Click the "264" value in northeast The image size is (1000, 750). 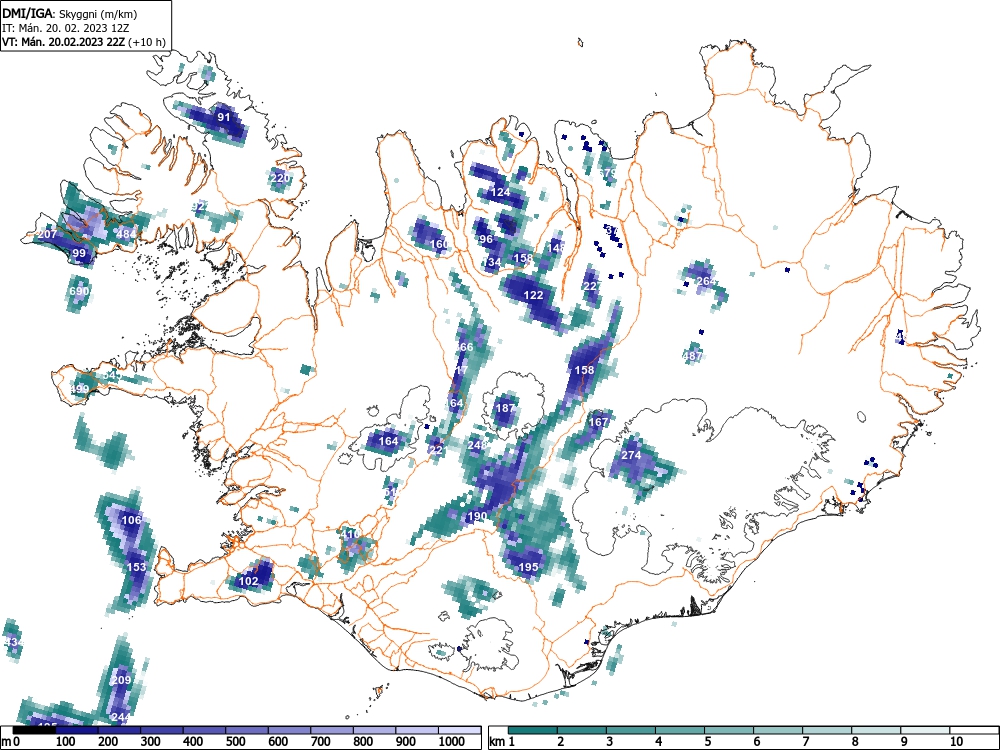705,281
